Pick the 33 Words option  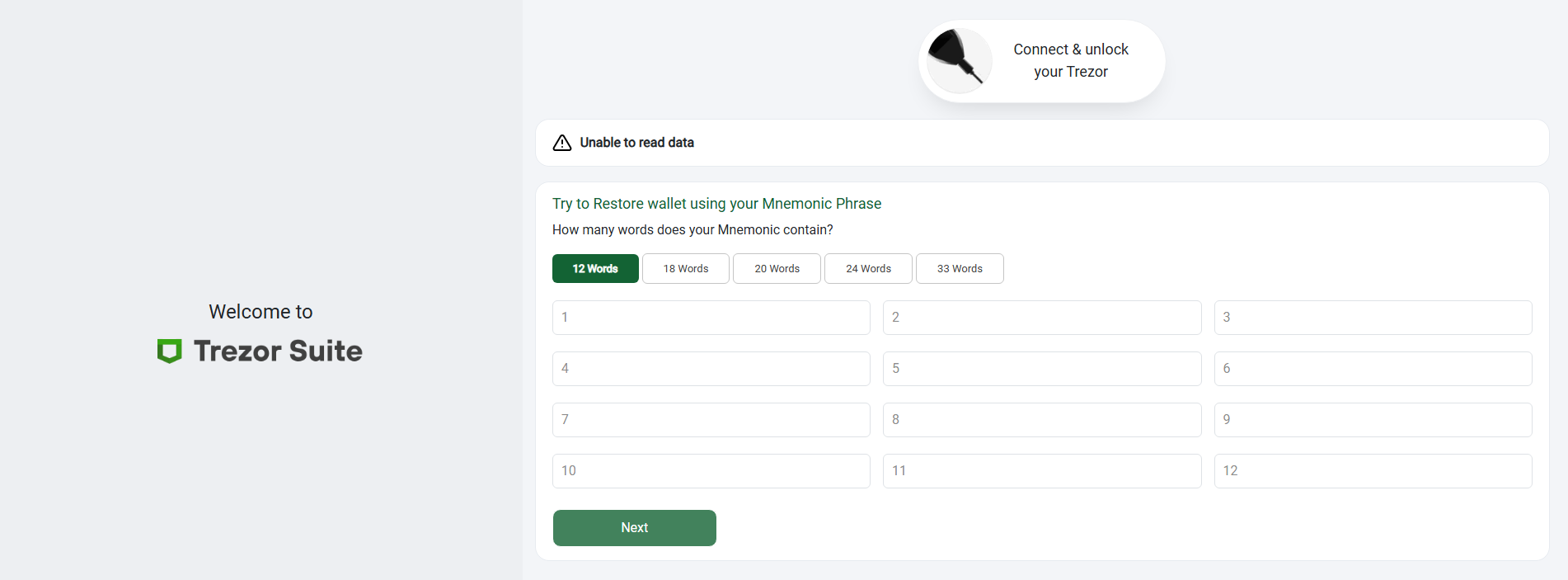point(960,269)
